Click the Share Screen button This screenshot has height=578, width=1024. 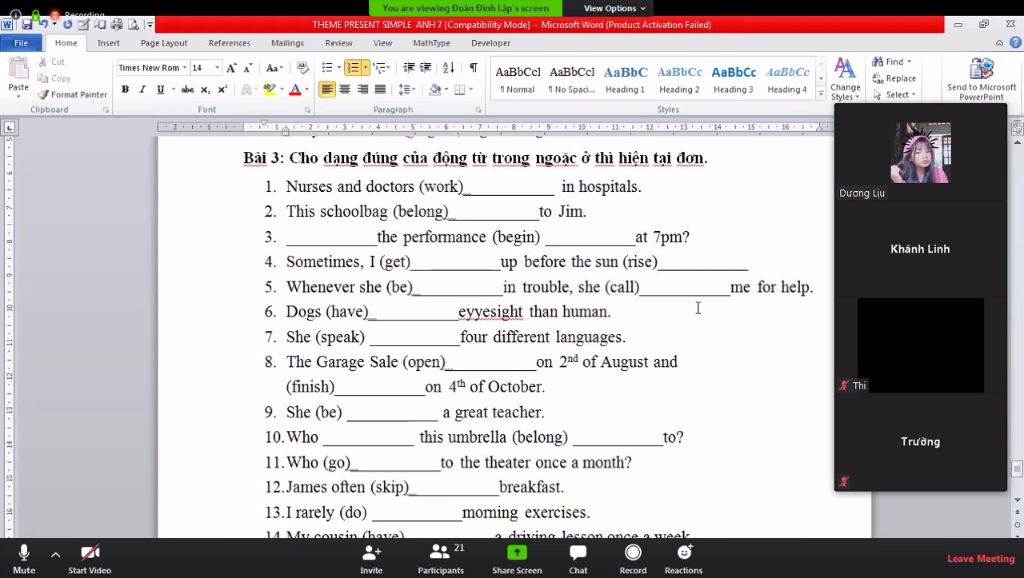[x=517, y=559]
